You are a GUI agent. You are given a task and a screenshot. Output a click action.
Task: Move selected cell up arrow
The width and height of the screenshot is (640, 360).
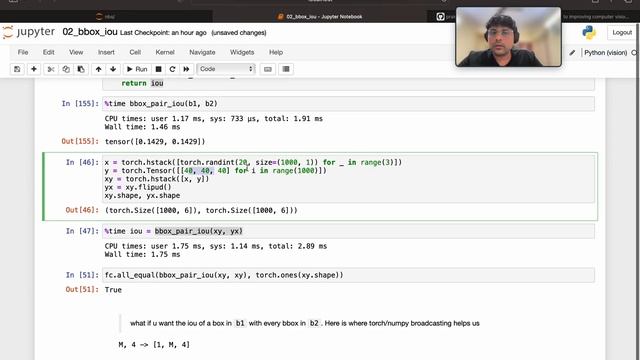[98, 69]
